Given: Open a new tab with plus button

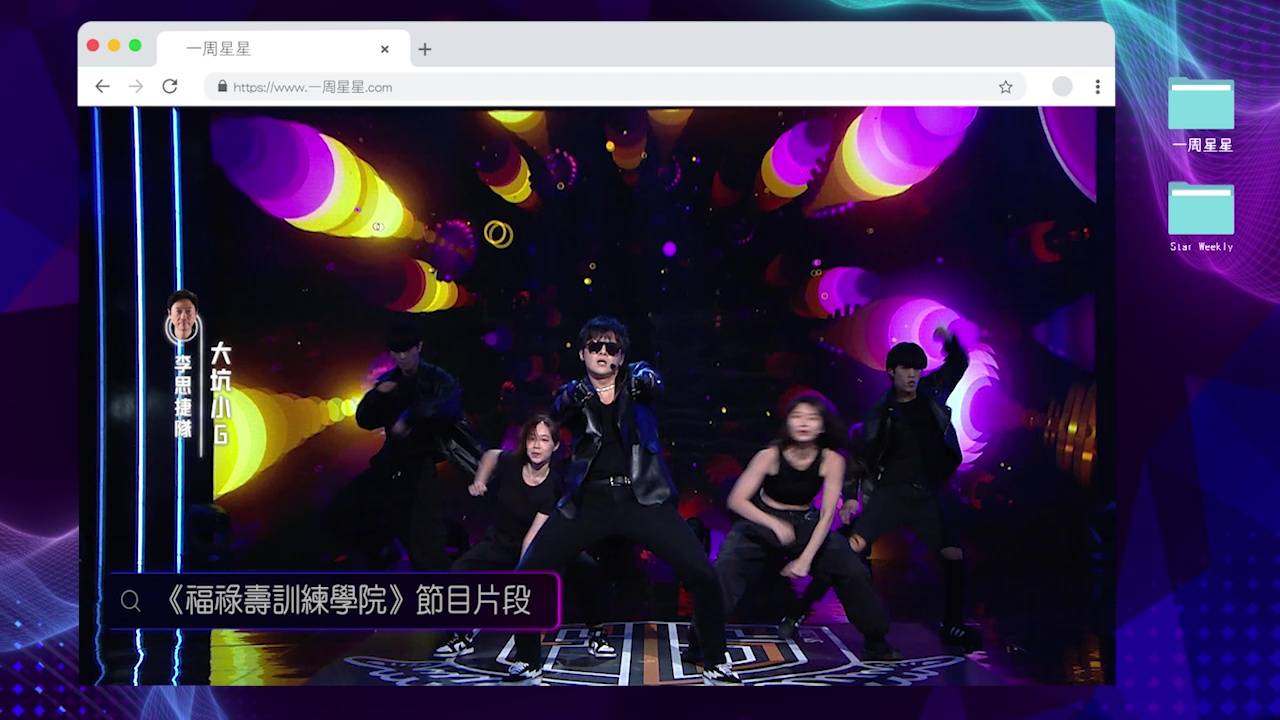Looking at the screenshot, I should [425, 49].
